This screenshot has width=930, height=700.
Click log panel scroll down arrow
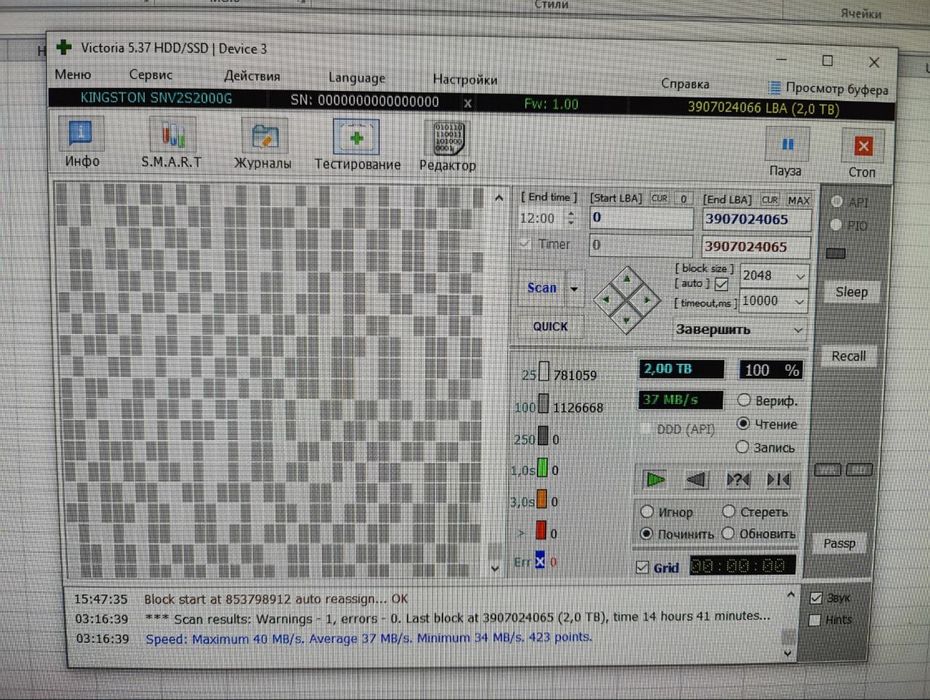pos(787,653)
